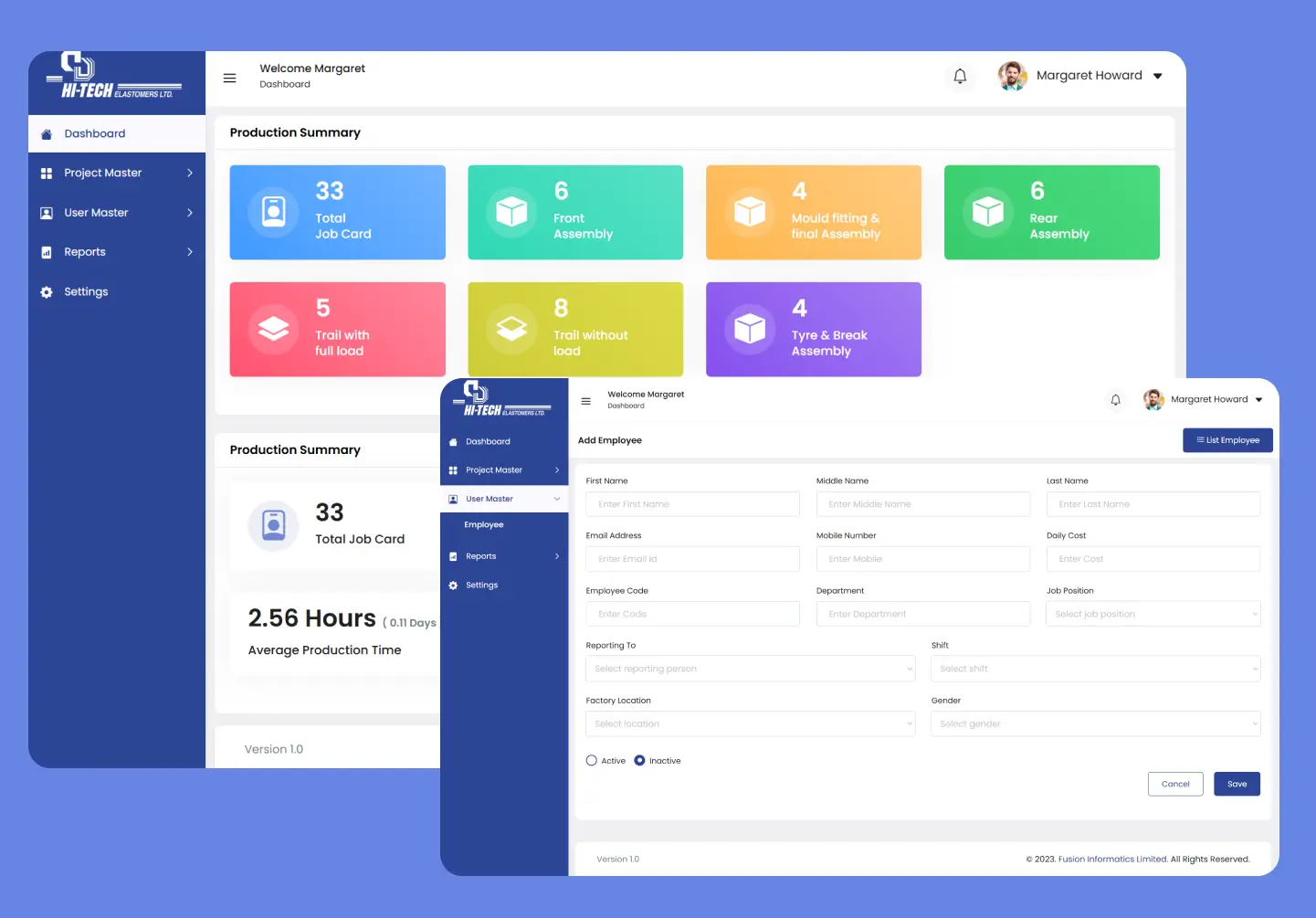This screenshot has height=918, width=1316.
Task: Click the Trail with full load layers icon
Action: click(x=274, y=329)
